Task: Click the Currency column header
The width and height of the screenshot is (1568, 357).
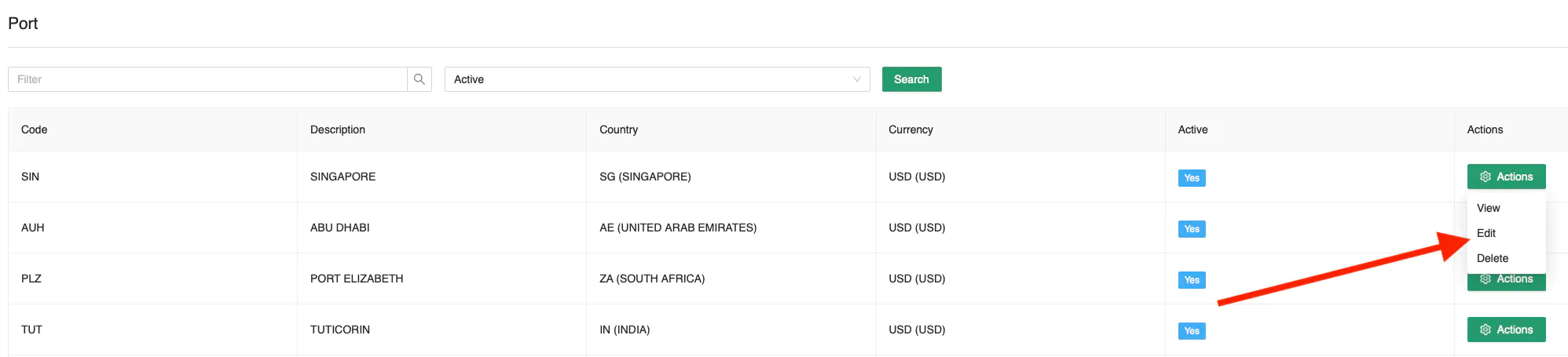Action: pyautogui.click(x=910, y=129)
